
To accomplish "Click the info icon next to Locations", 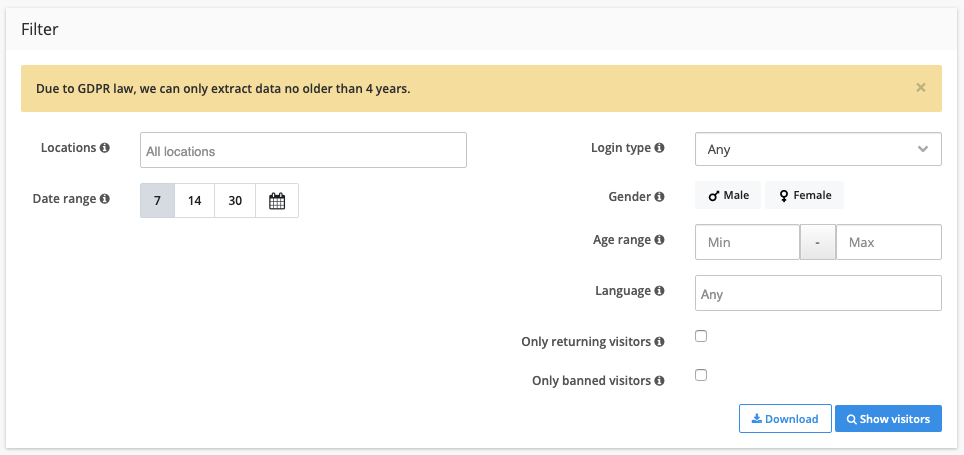I will click(105, 148).
